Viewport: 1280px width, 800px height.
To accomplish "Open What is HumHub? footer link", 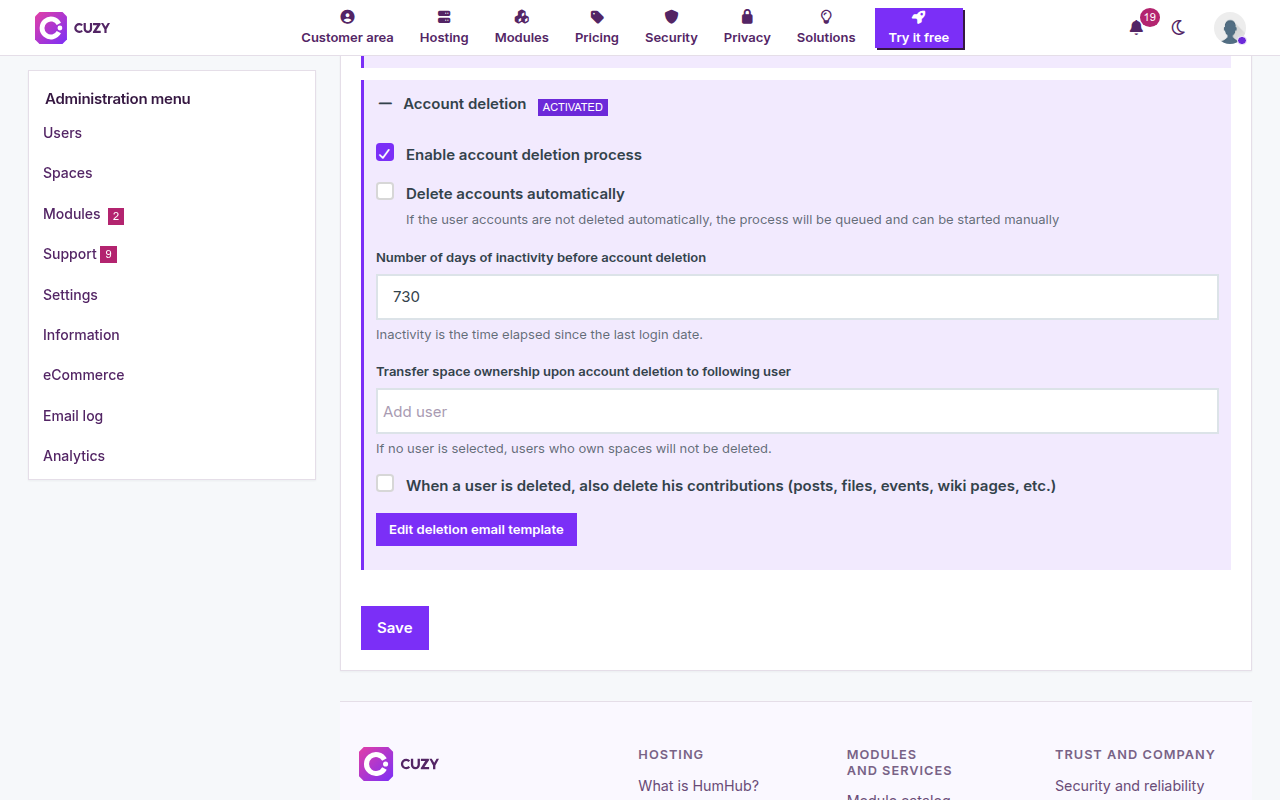I will click(698, 786).
